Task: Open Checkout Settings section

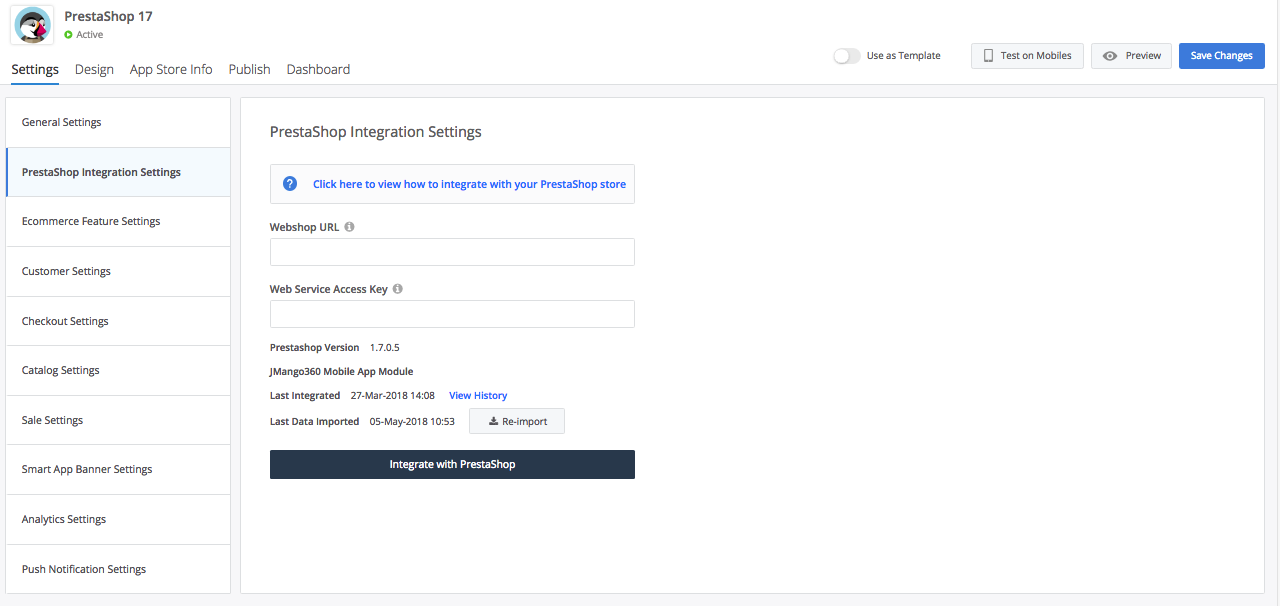Action: [118, 321]
